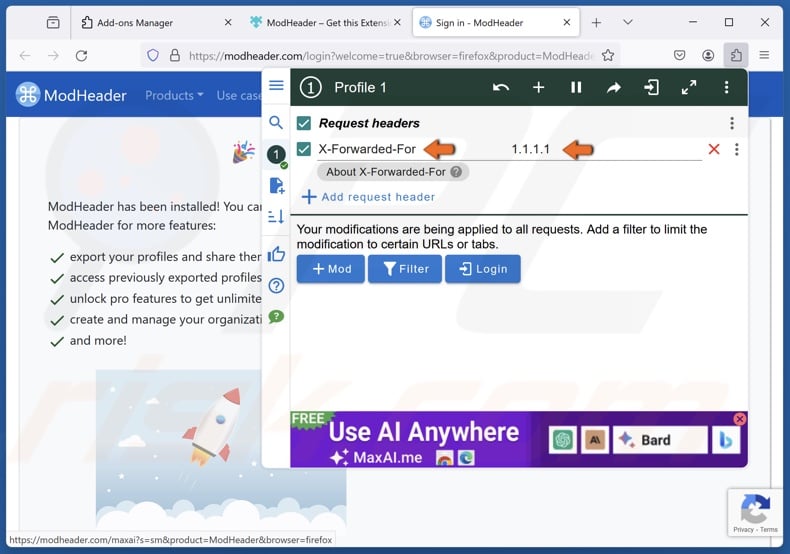Viewport: 790px width, 554px height.
Task: Click the 1.1.1.1 header value field
Action: click(531, 149)
